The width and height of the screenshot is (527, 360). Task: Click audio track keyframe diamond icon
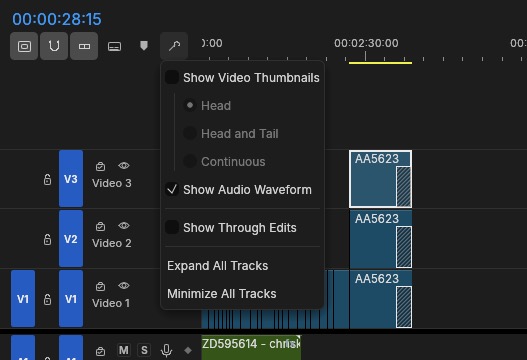point(188,350)
